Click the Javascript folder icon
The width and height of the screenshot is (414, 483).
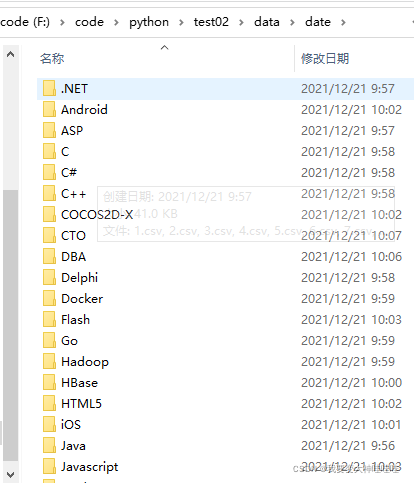tap(49, 466)
